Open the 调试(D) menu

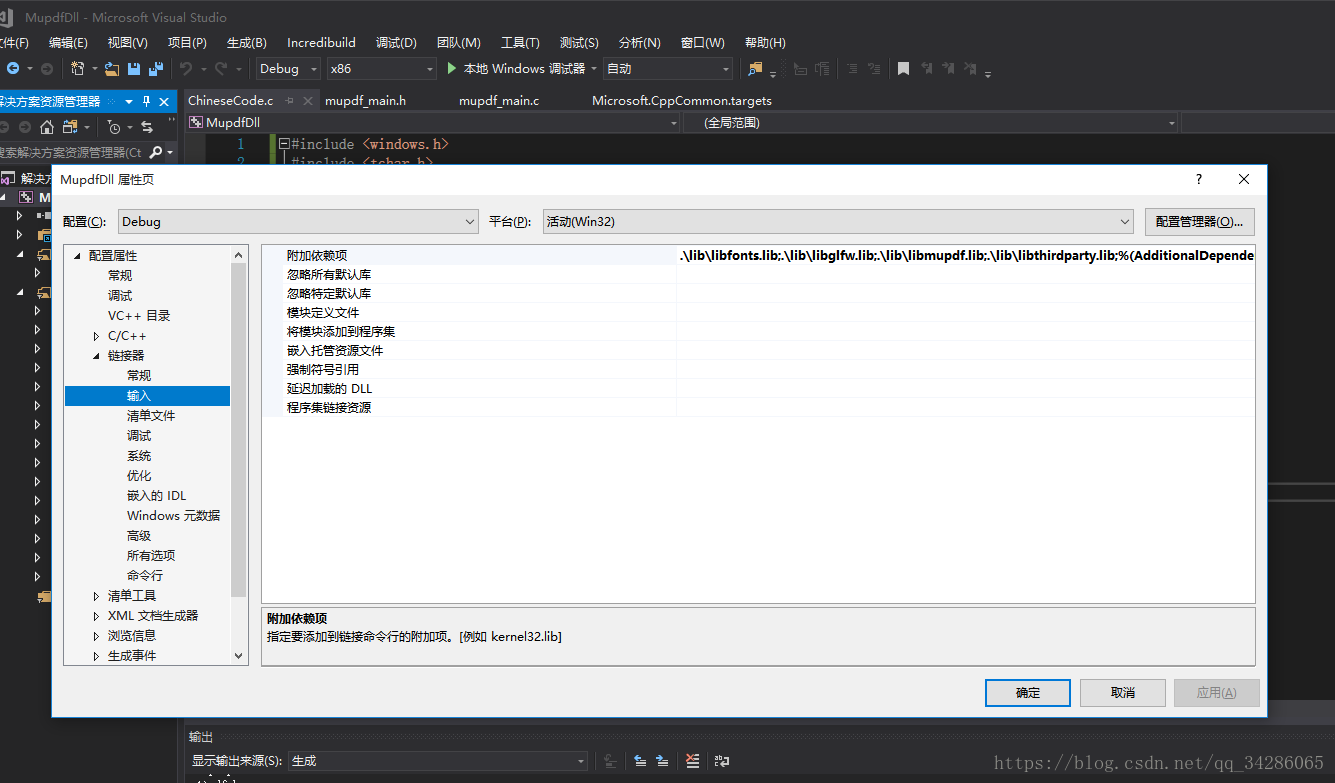pos(396,43)
